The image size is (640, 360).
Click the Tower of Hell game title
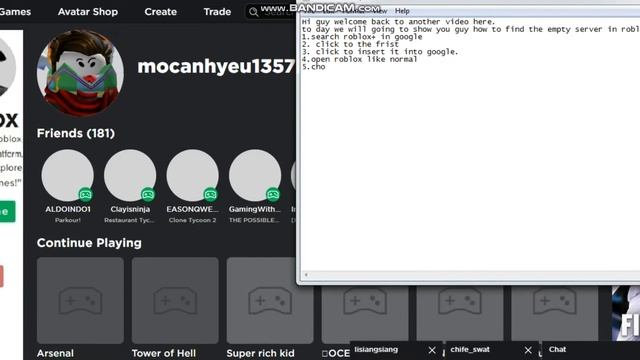pyautogui.click(x=164, y=353)
